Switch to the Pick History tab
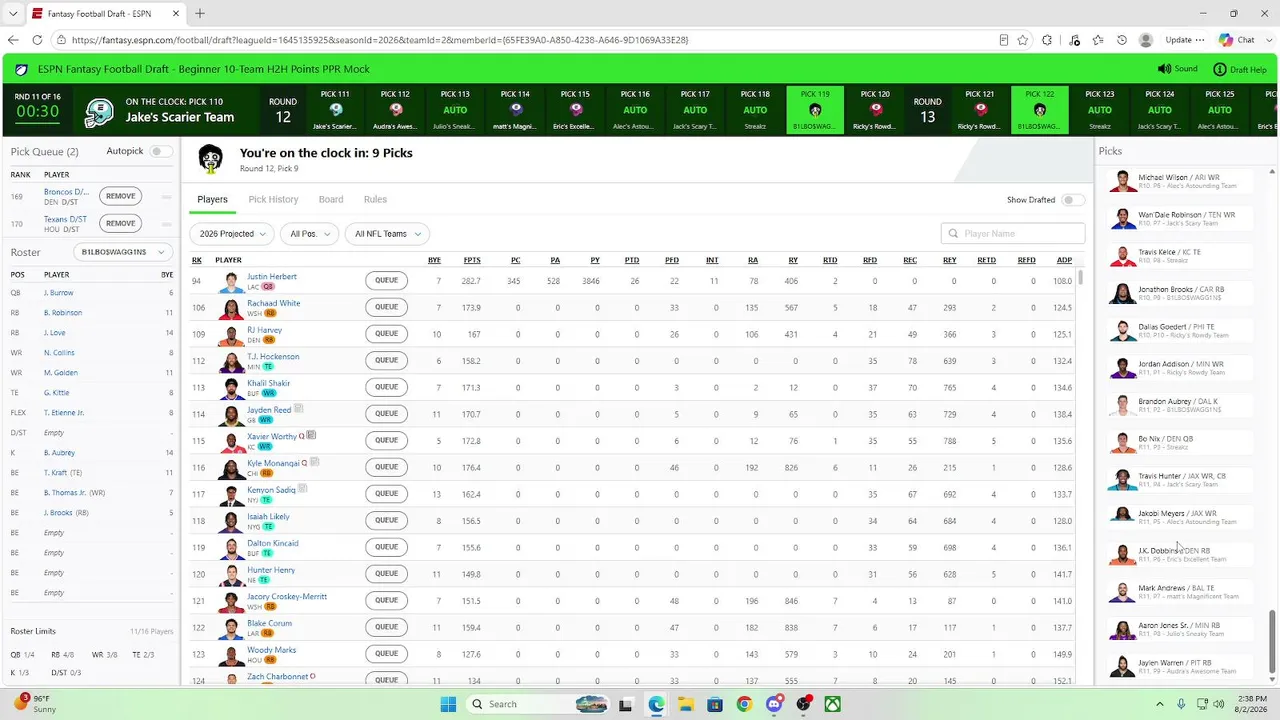Viewport: 1280px width, 720px height. click(x=273, y=200)
